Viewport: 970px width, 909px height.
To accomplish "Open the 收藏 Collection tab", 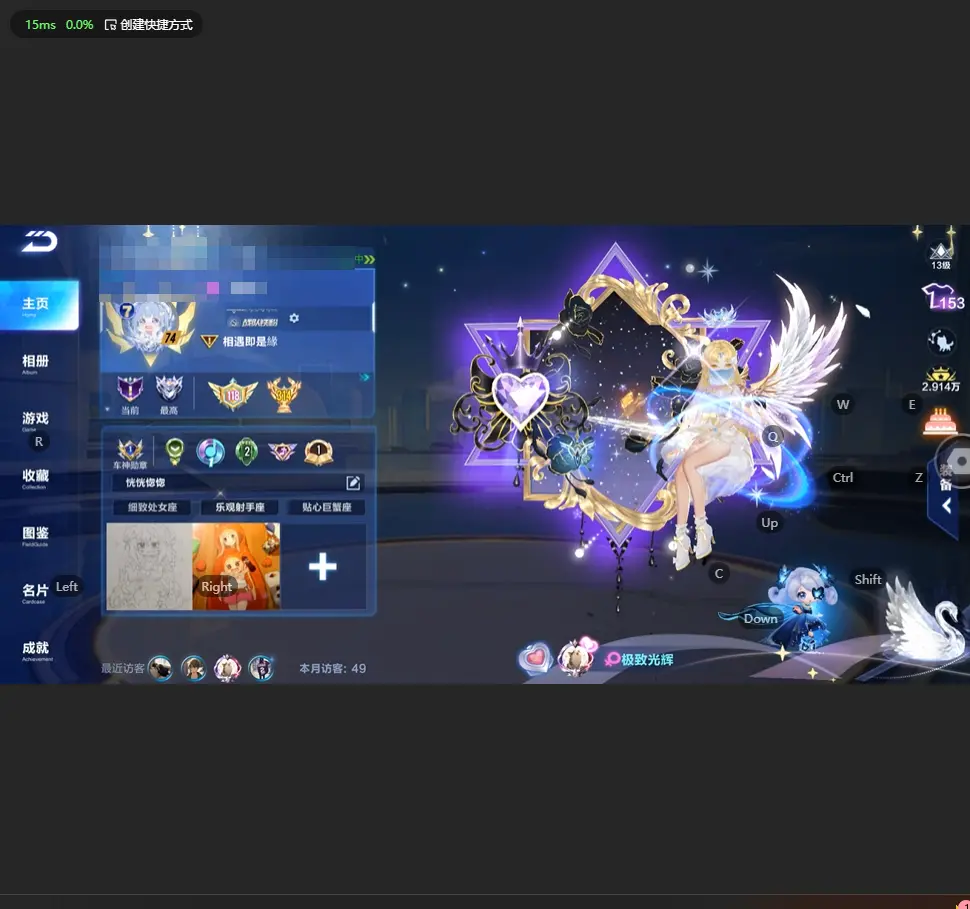I will pyautogui.click(x=35, y=478).
